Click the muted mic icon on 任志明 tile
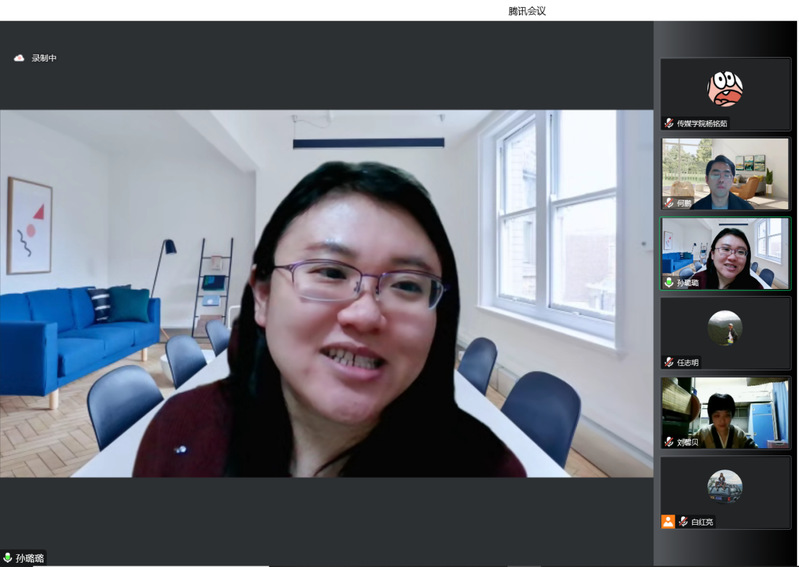Viewport: 799px width, 567px height. pos(669,362)
